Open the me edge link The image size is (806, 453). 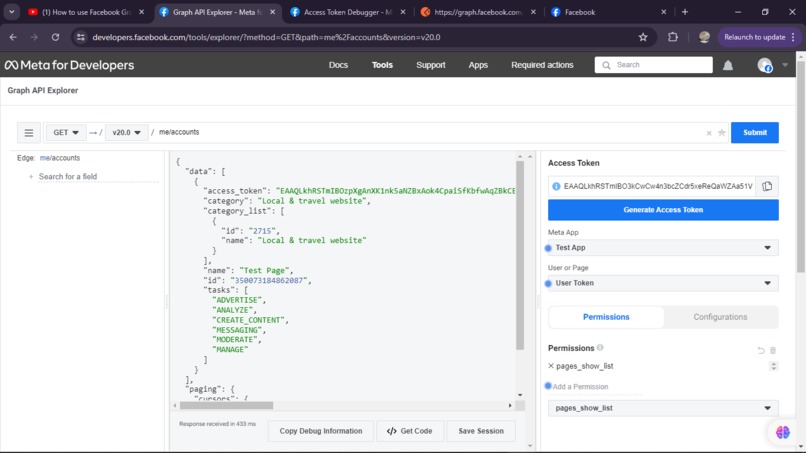coord(45,158)
